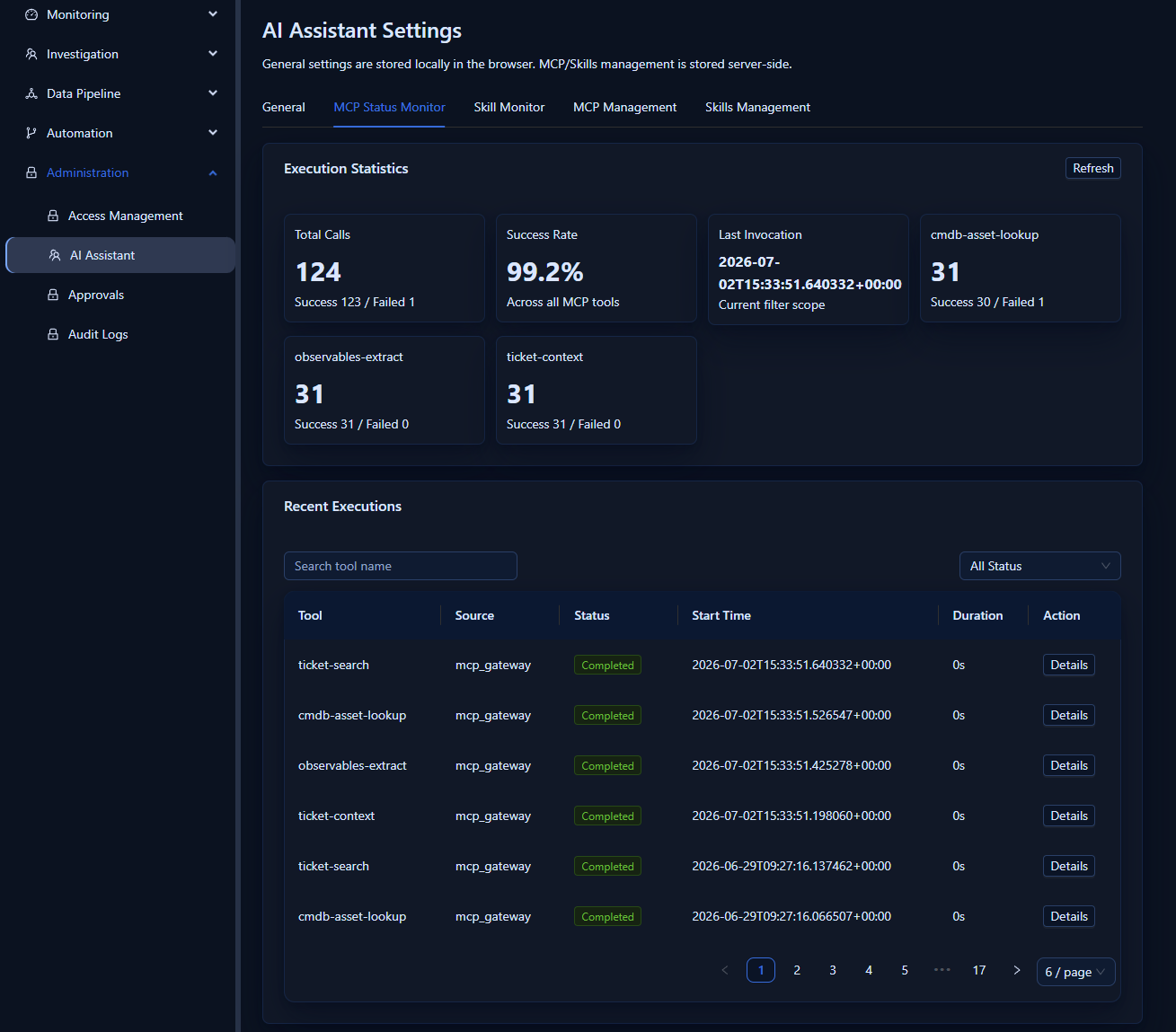Click the Total Calls statistics card
This screenshot has width=1176, height=1032.
click(x=385, y=268)
